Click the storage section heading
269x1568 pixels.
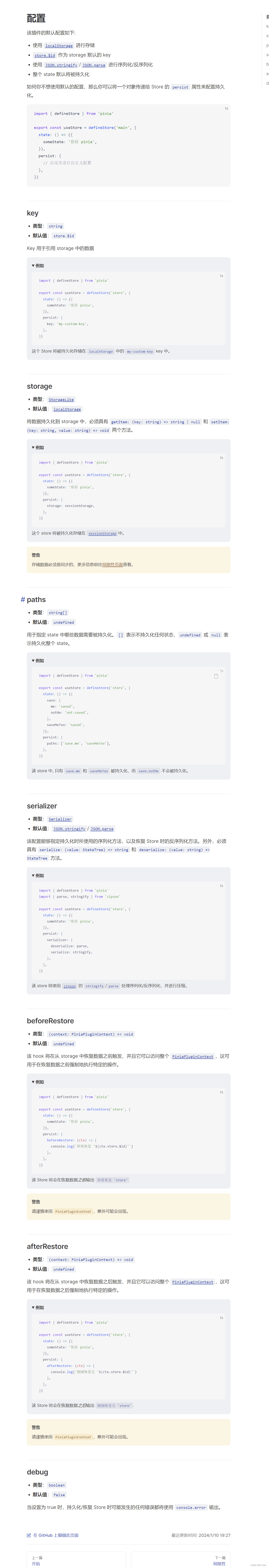(x=39, y=387)
